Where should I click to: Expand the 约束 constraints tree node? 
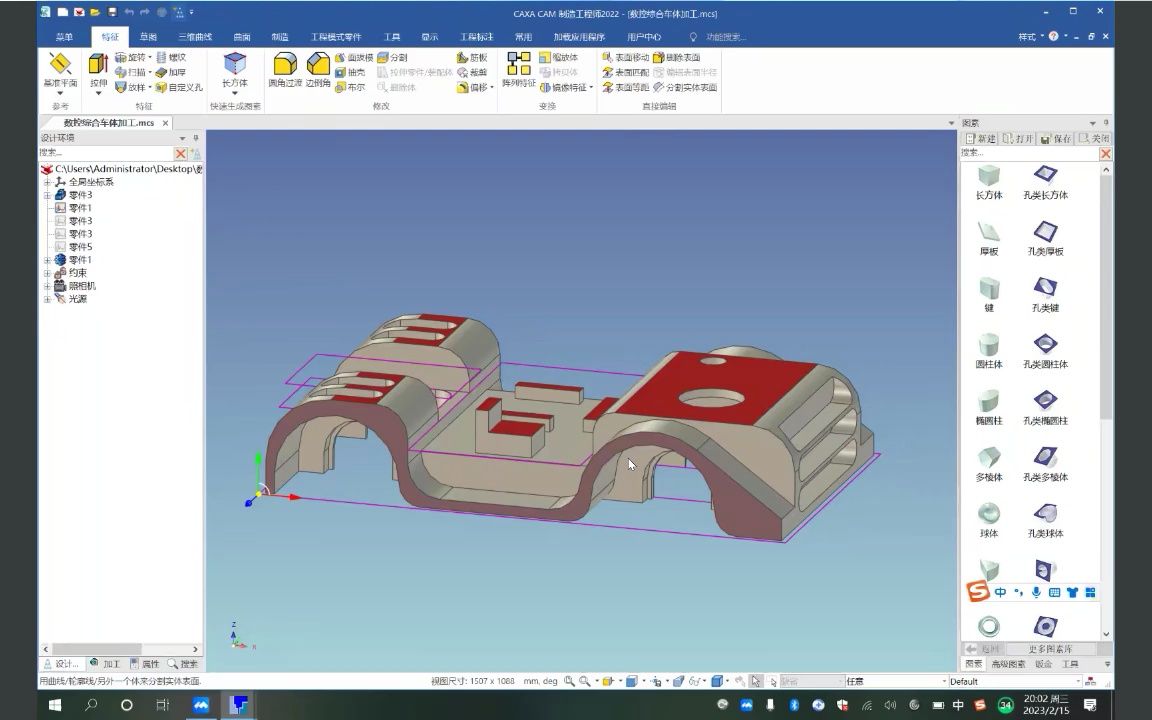coord(47,273)
